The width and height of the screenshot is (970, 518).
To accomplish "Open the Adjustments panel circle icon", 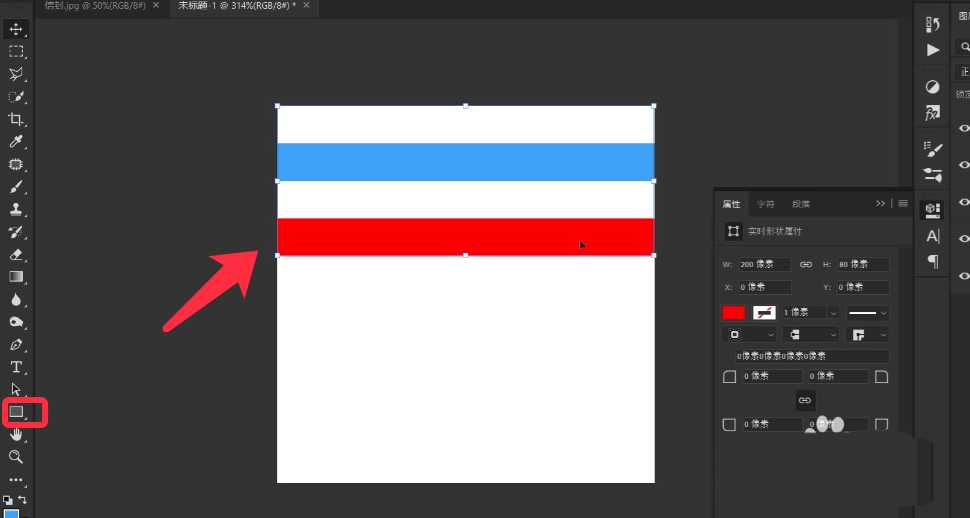I will (x=932, y=87).
